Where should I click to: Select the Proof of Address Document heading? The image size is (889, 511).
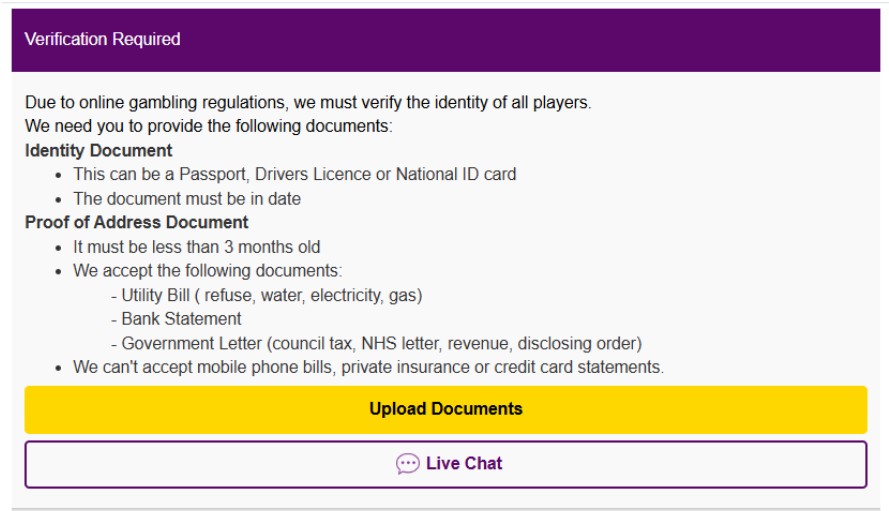click(136, 222)
